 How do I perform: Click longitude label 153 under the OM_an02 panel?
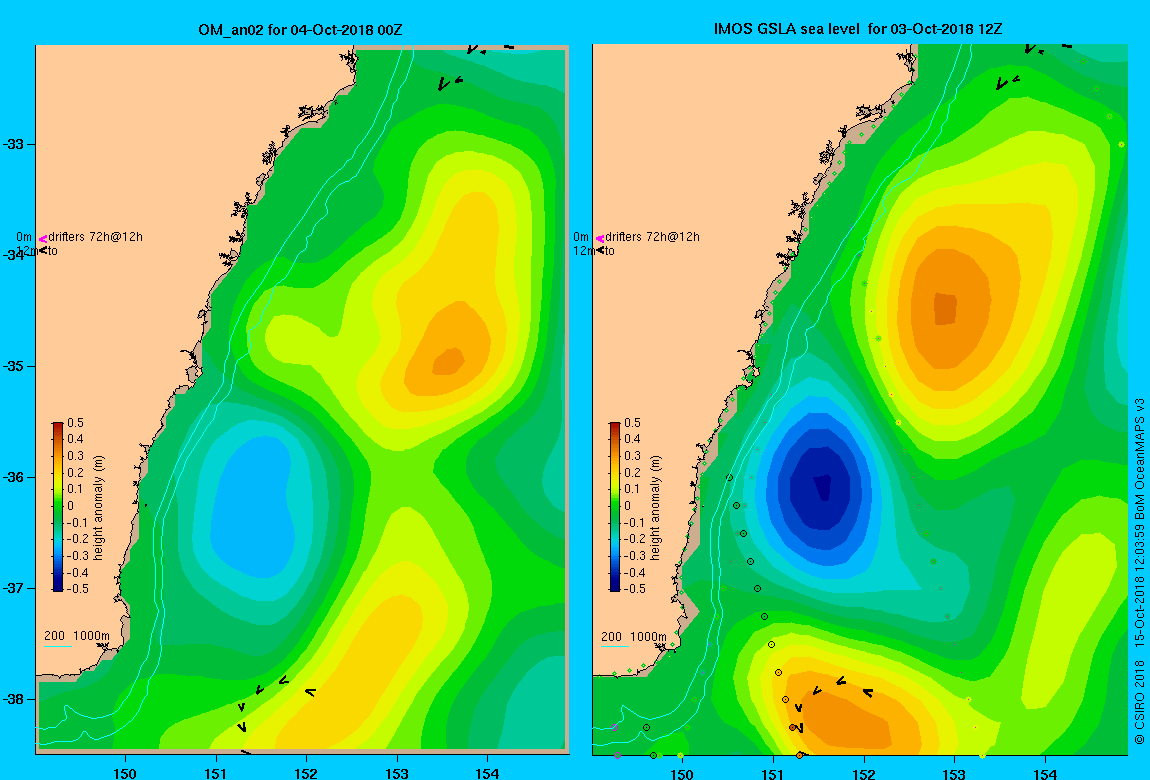tap(397, 773)
